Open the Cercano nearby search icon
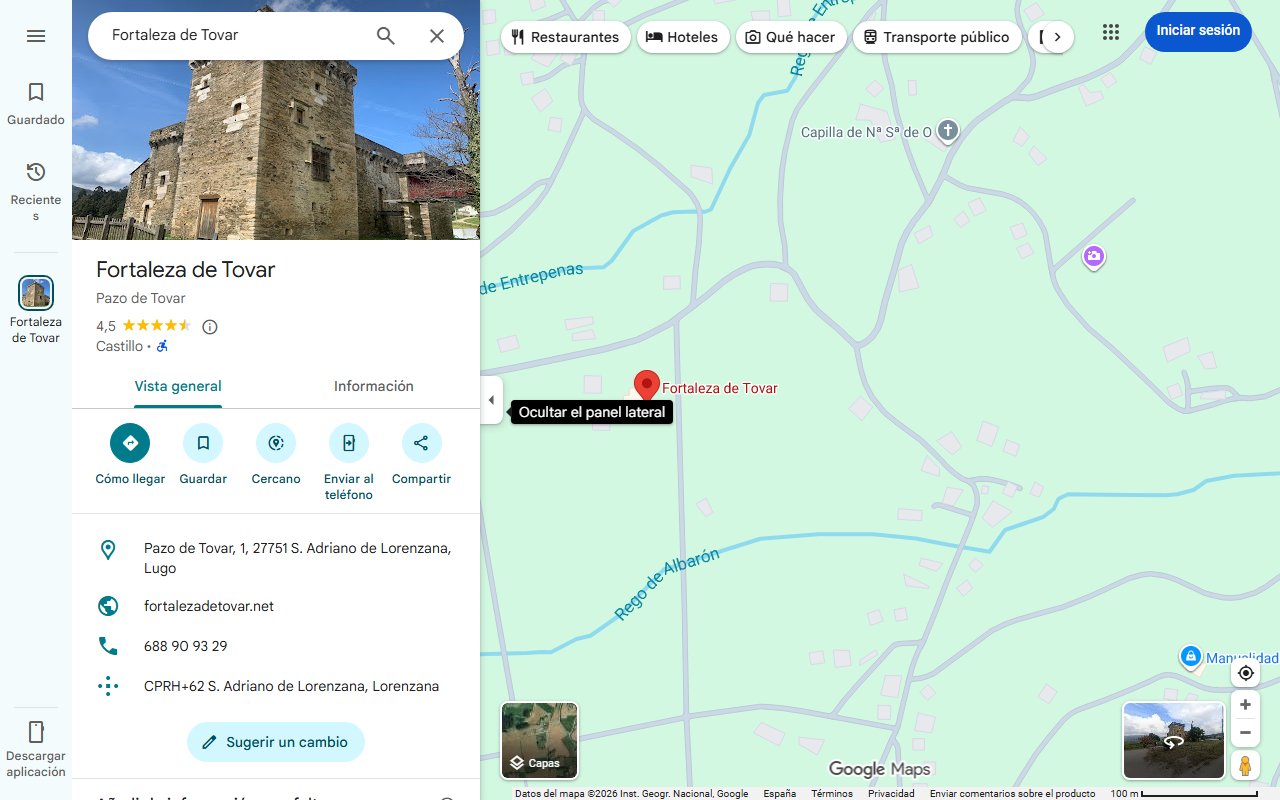The width and height of the screenshot is (1280, 800). [x=275, y=442]
